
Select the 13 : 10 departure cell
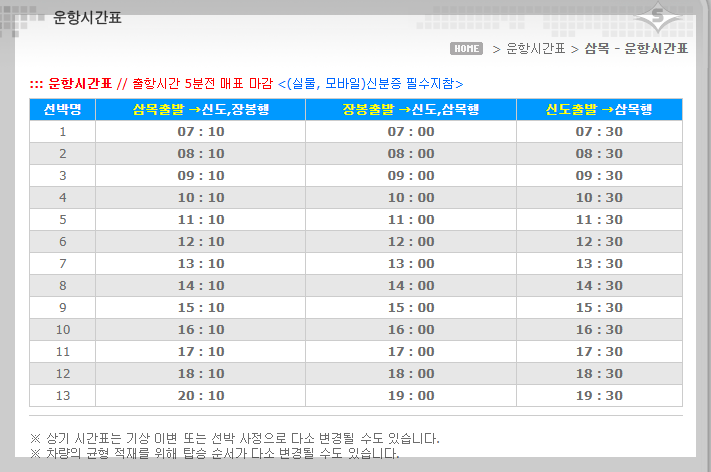point(201,263)
